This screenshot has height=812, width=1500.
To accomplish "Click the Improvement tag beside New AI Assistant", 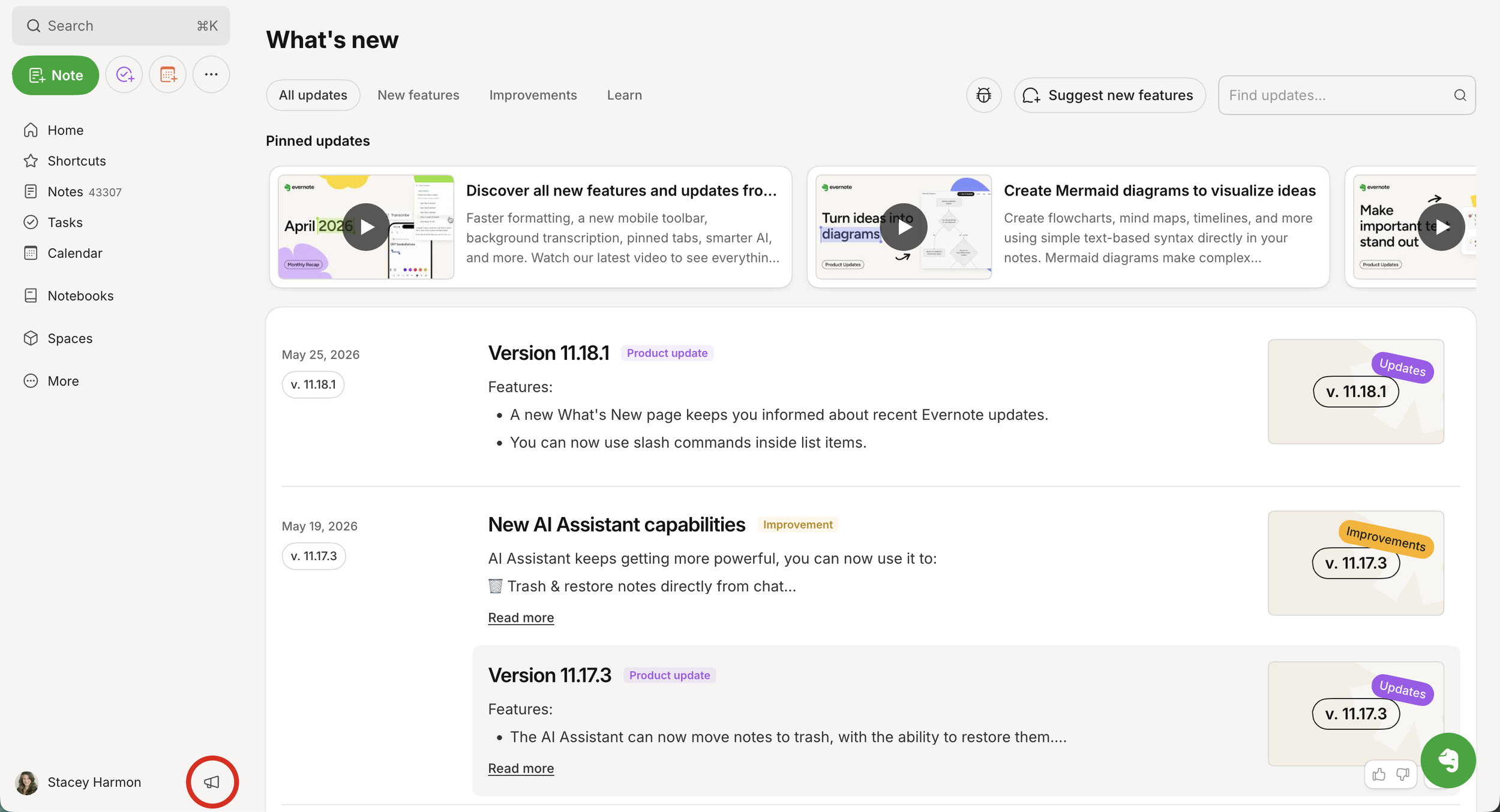I will click(798, 525).
